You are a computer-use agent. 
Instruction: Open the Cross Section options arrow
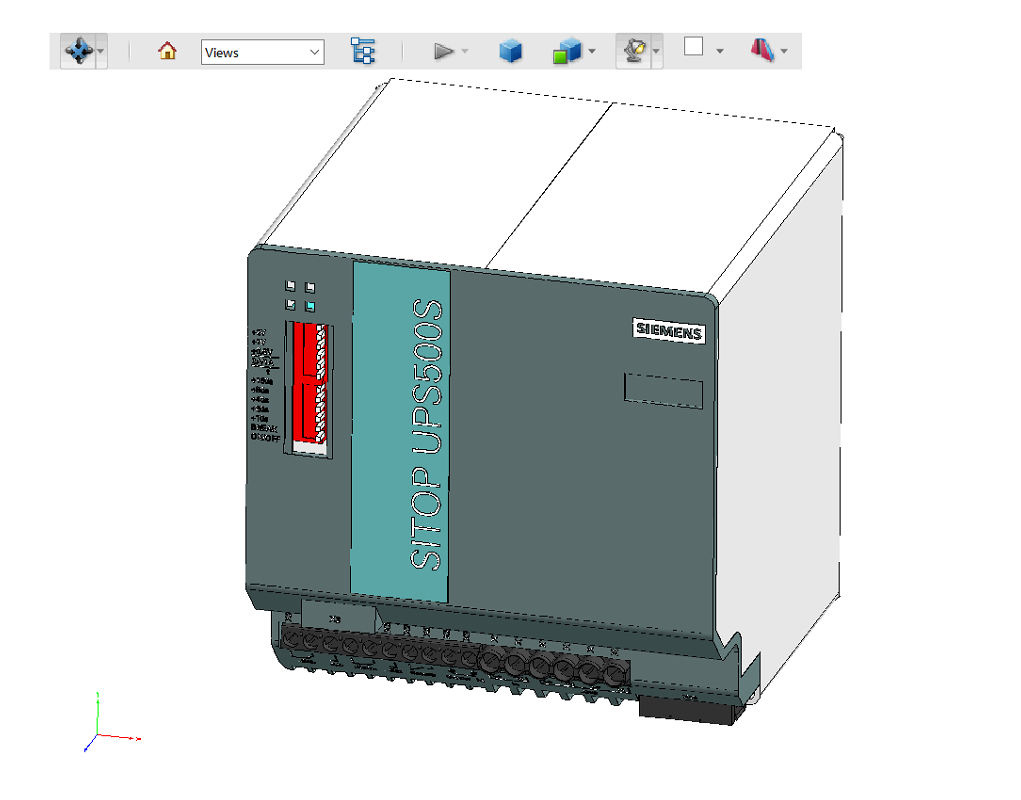pyautogui.click(x=785, y=52)
